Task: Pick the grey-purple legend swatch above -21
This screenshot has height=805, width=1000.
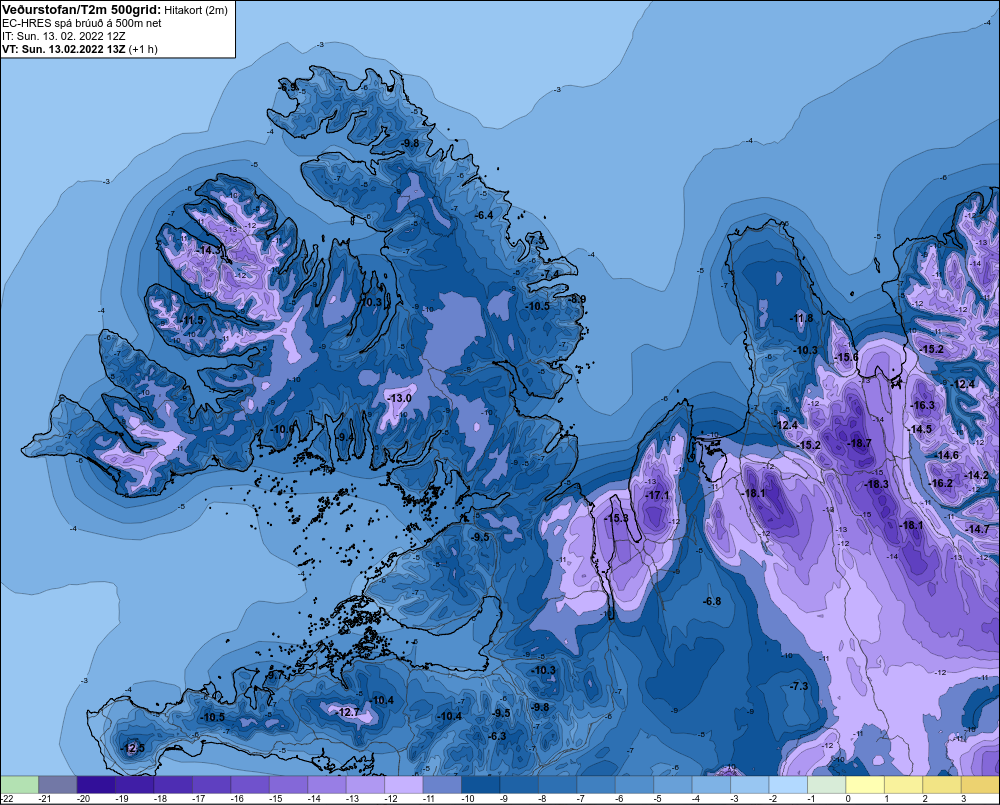Action: point(57,785)
